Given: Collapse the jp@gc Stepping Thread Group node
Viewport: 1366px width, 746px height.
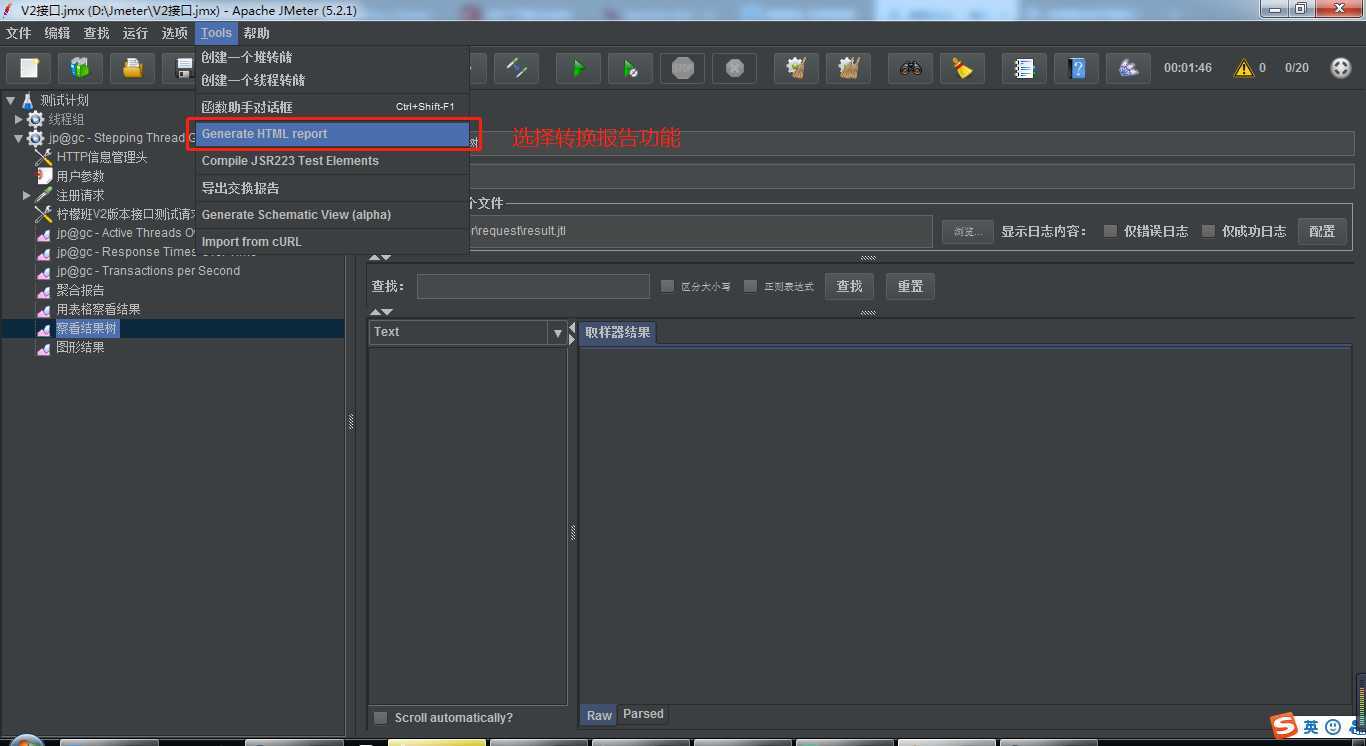Looking at the screenshot, I should (18, 138).
